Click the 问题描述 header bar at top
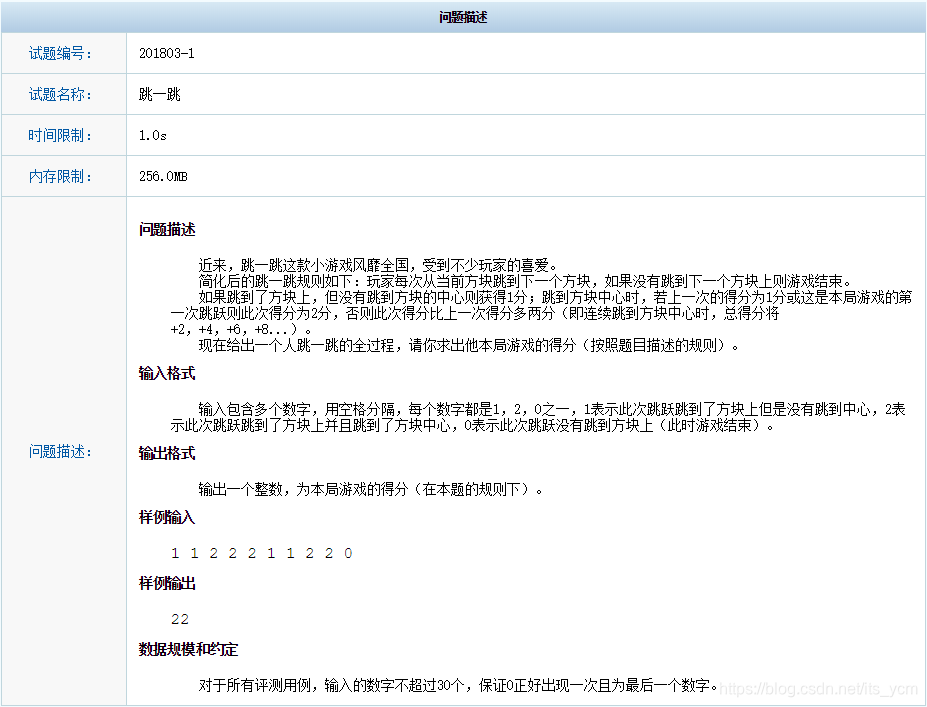 click(x=463, y=16)
